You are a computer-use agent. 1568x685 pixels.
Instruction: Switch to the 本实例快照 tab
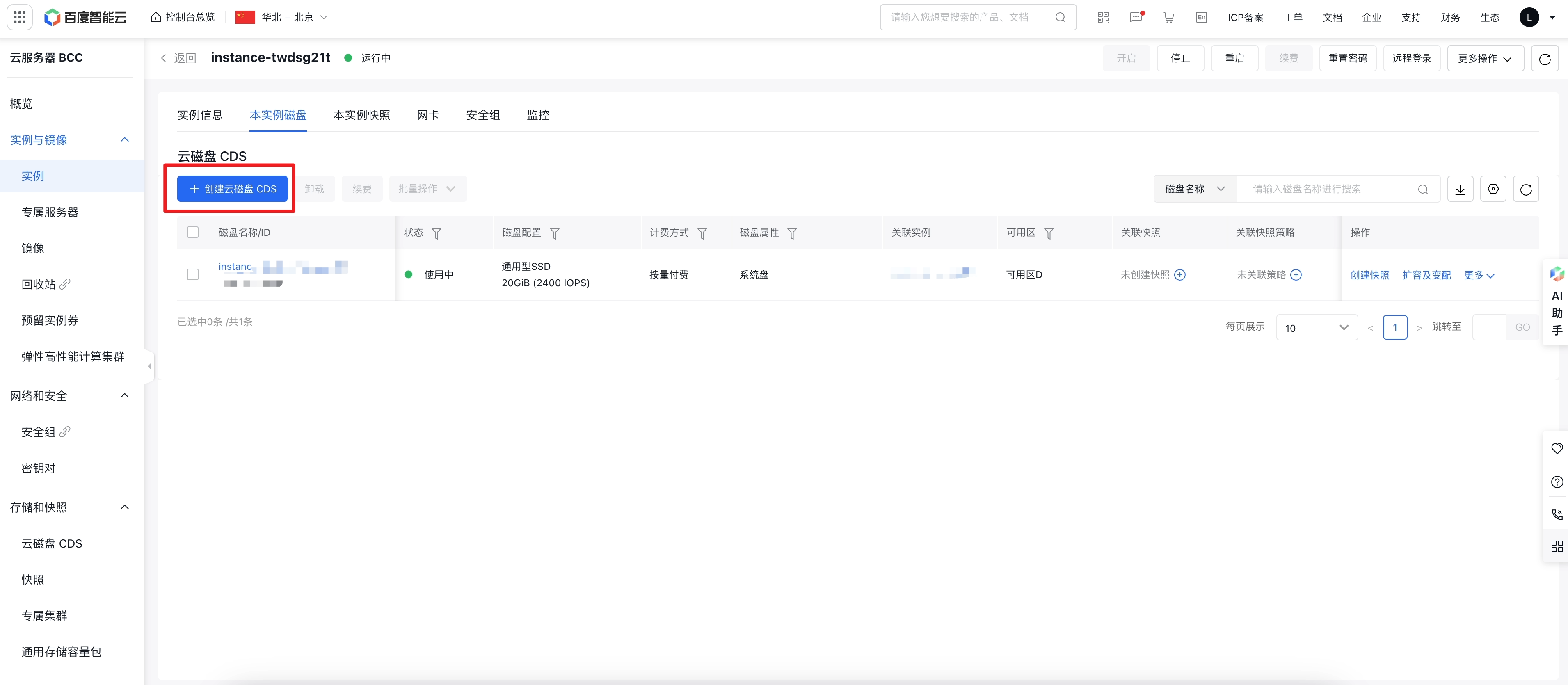pos(361,115)
